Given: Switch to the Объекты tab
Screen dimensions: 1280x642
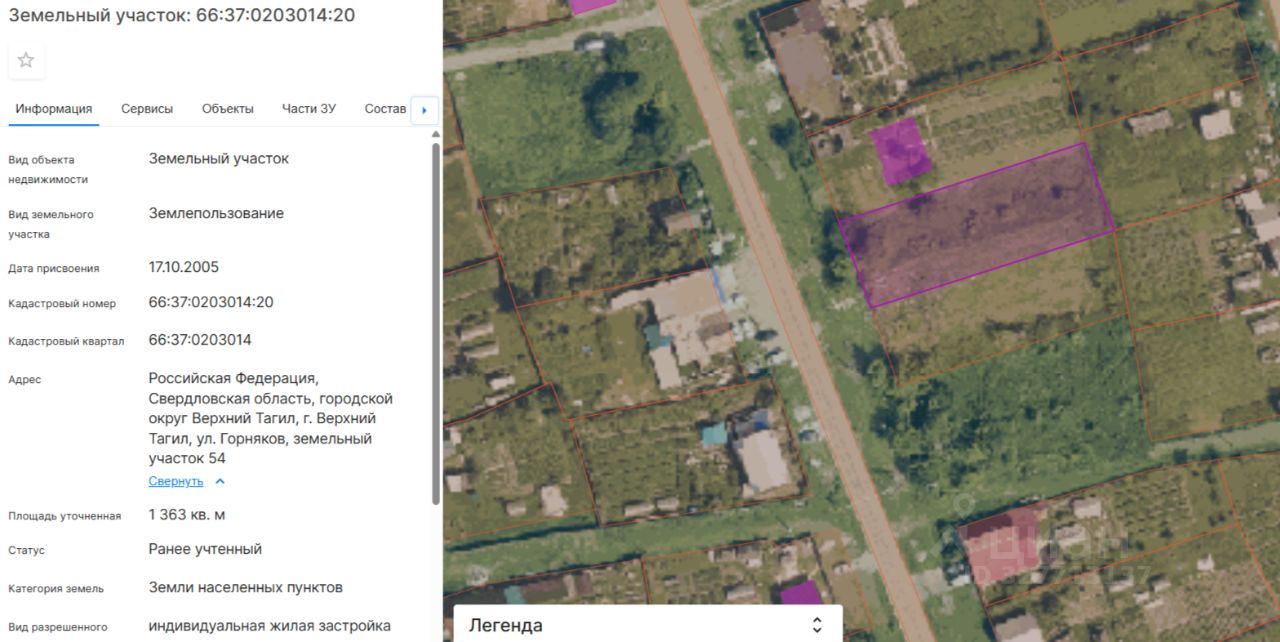Looking at the screenshot, I should pyautogui.click(x=228, y=109).
